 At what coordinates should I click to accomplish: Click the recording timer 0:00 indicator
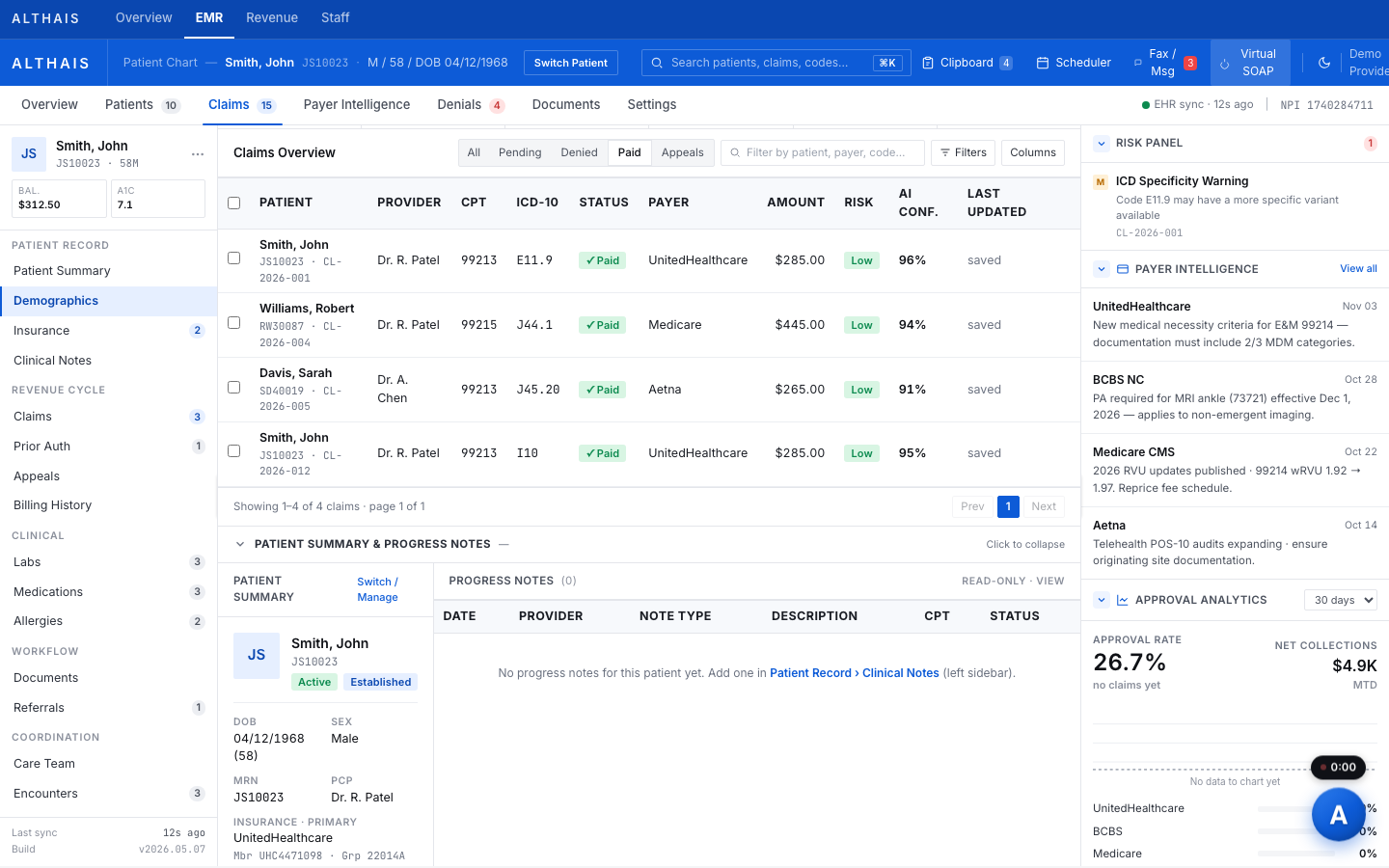click(x=1338, y=768)
